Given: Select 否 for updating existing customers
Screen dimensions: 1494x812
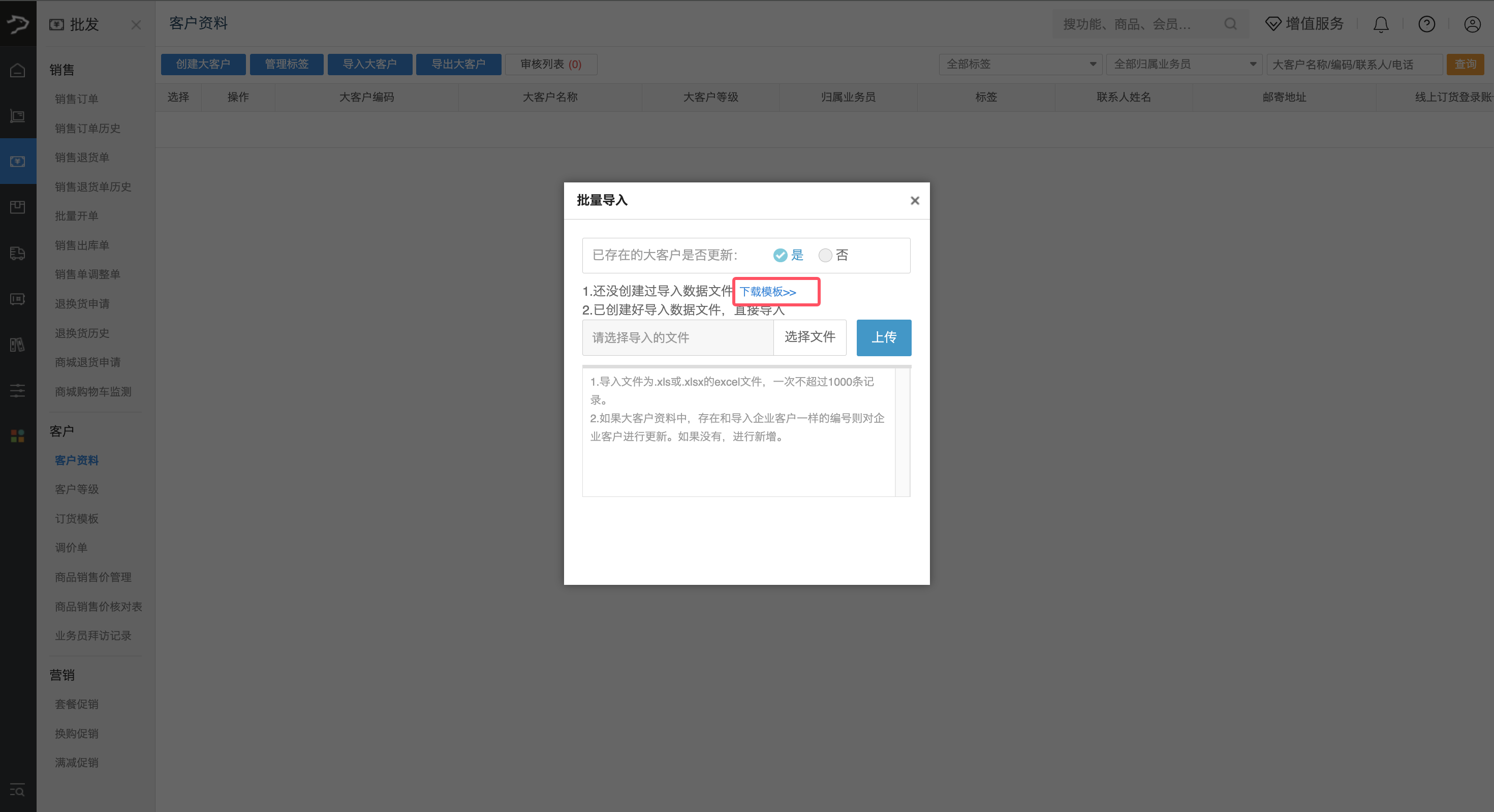Looking at the screenshot, I should [825, 255].
